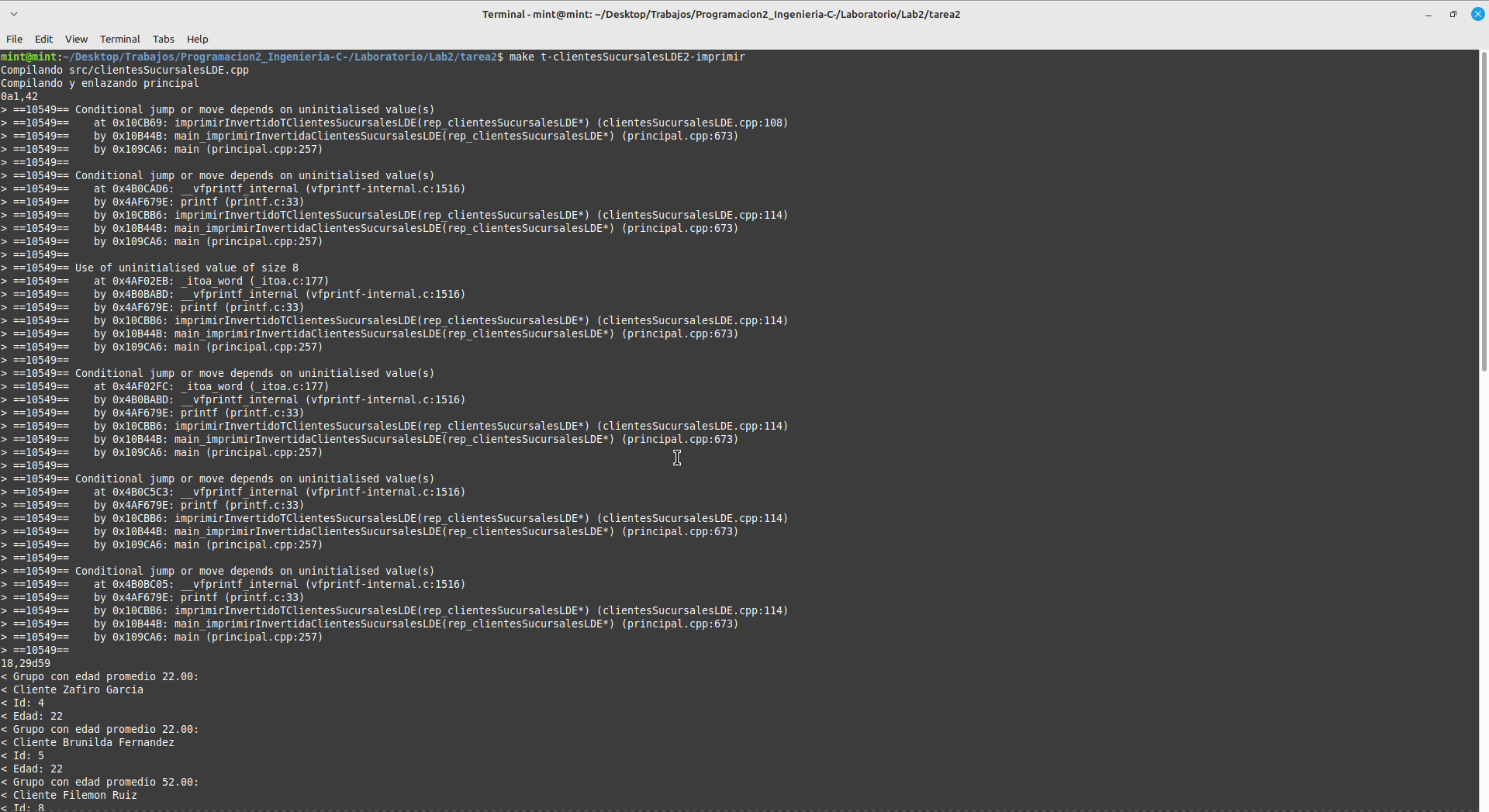
Task: Click the 'at 0x4B0CAD6: __vfprintf_internal' line
Action: point(233,188)
